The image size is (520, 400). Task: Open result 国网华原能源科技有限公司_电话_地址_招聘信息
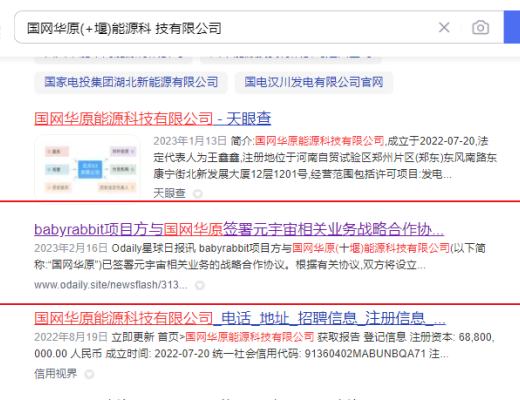pos(240,318)
